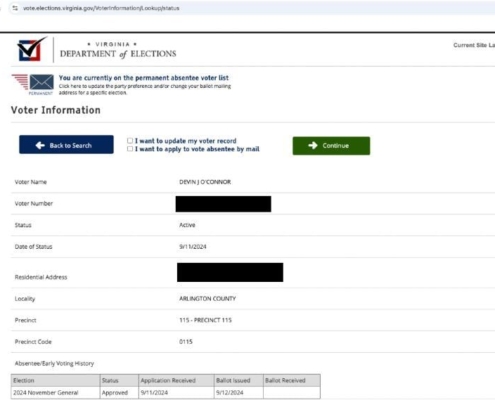Click the browser address bar URL
Image resolution: width=495 pixels, height=400 pixels.
point(101,8)
